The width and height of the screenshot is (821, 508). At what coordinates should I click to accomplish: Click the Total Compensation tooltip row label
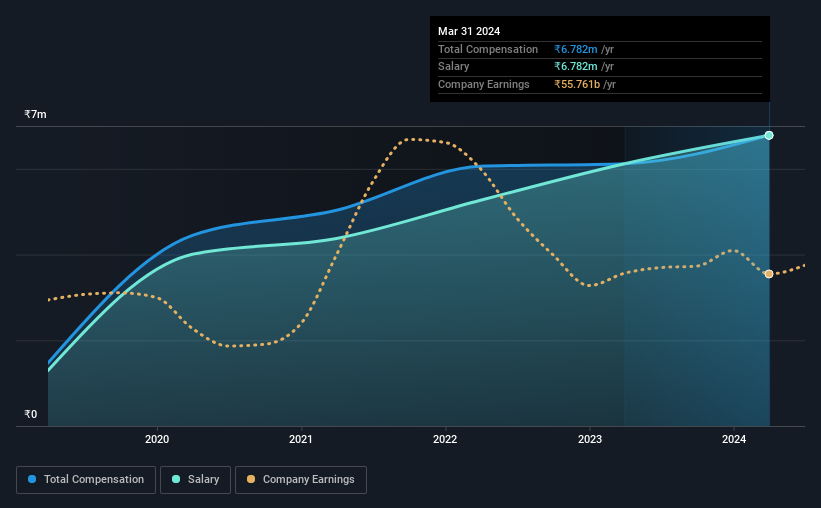(x=488, y=49)
